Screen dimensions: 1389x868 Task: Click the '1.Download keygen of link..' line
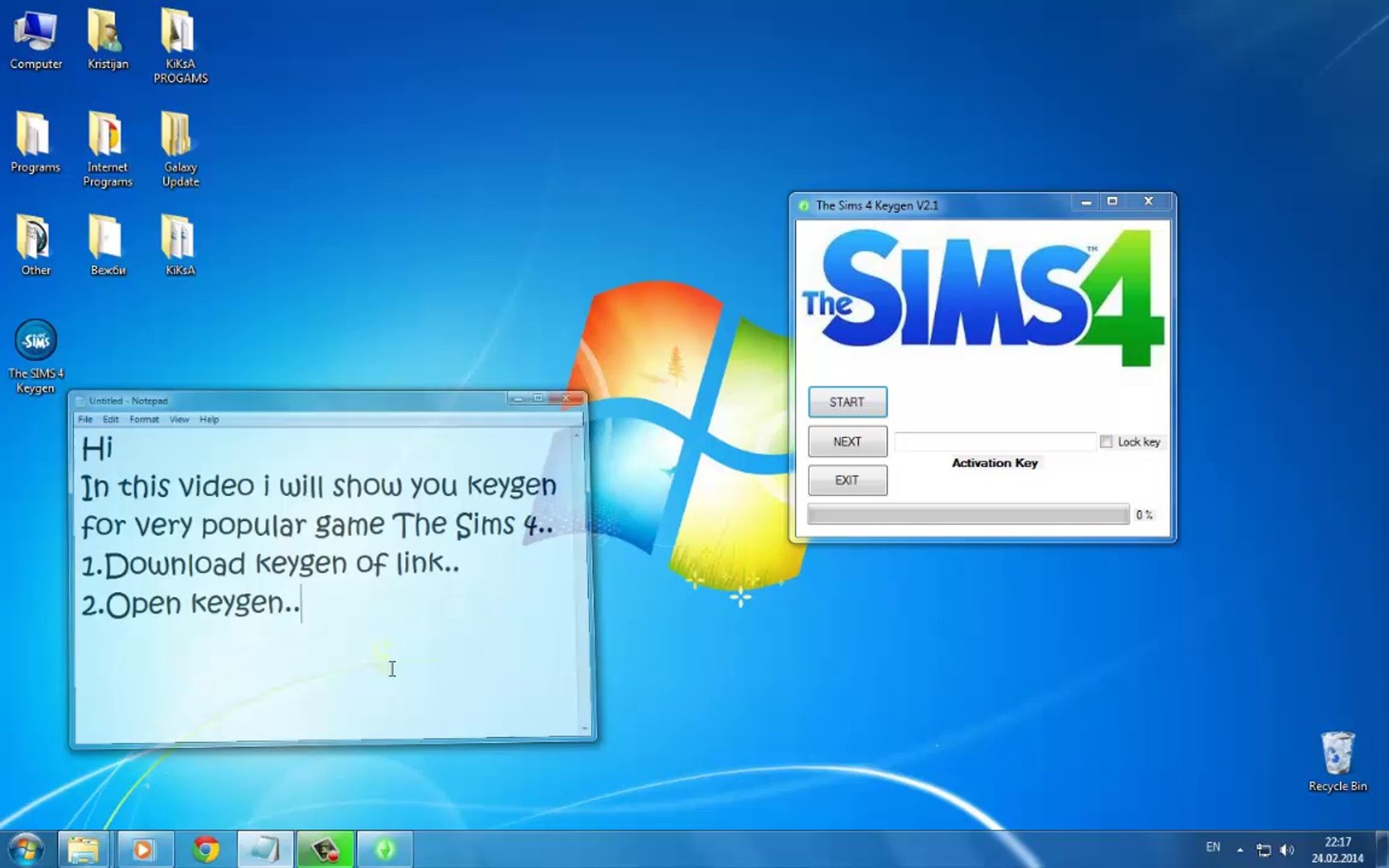[271, 563]
